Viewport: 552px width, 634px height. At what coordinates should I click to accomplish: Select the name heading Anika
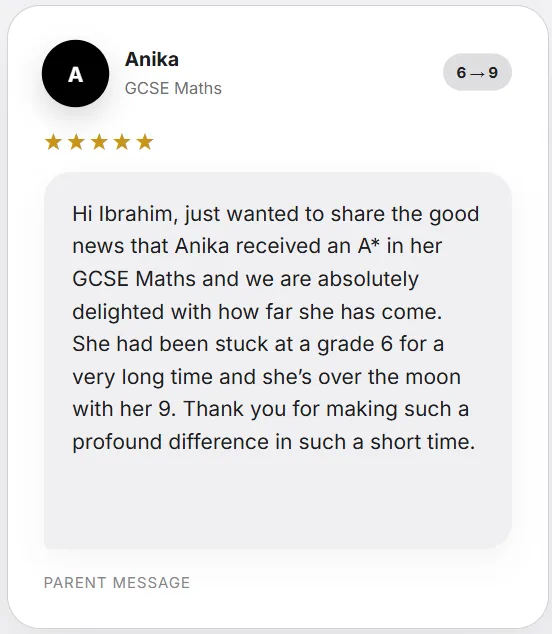click(152, 59)
